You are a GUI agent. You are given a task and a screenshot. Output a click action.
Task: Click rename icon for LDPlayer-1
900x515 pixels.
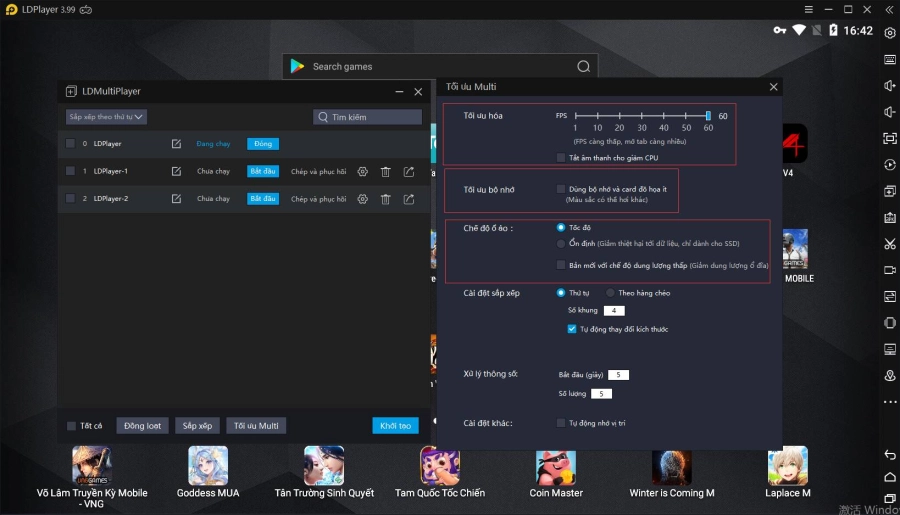click(176, 171)
